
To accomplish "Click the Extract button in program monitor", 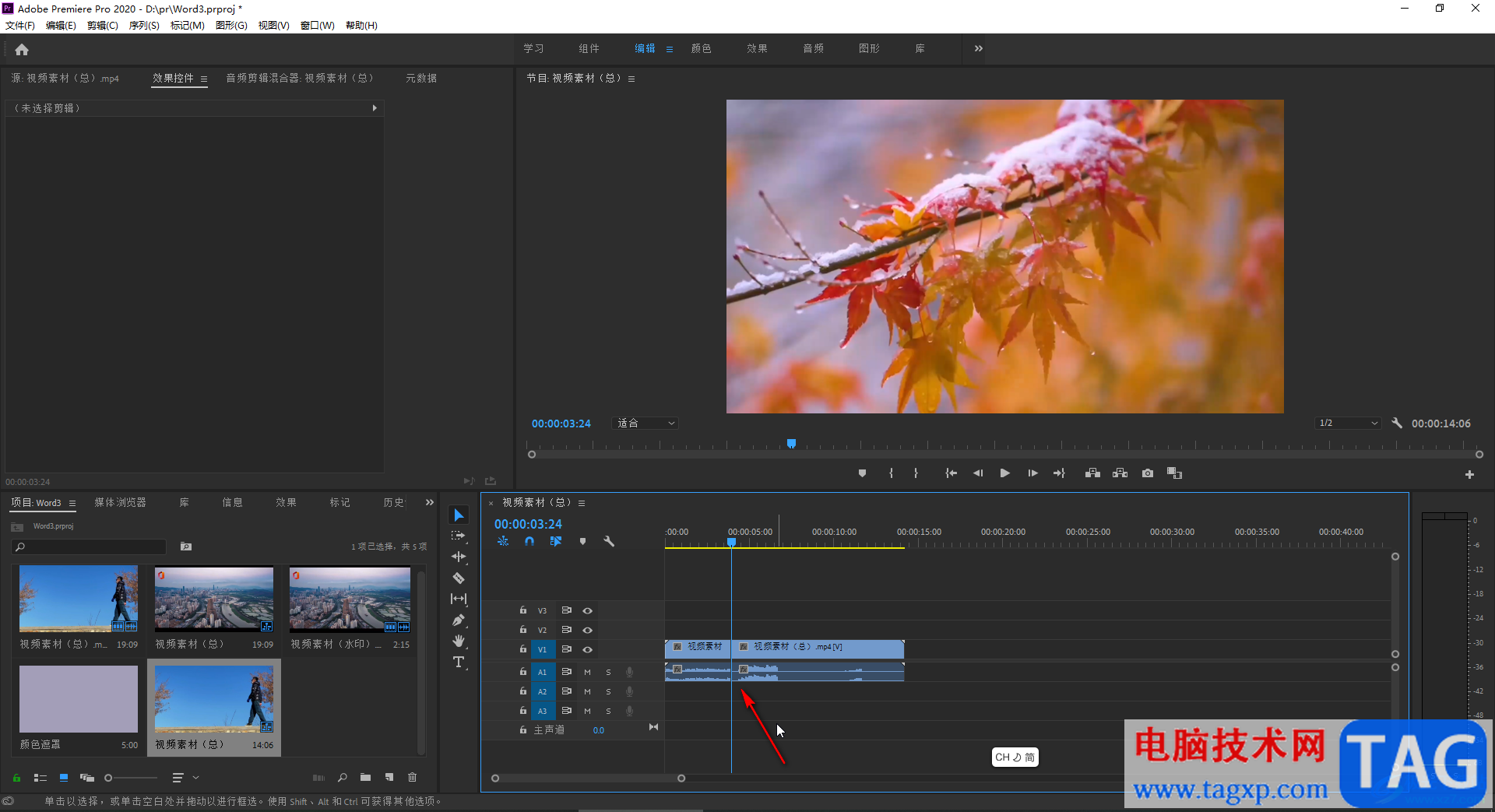I will 1120,473.
